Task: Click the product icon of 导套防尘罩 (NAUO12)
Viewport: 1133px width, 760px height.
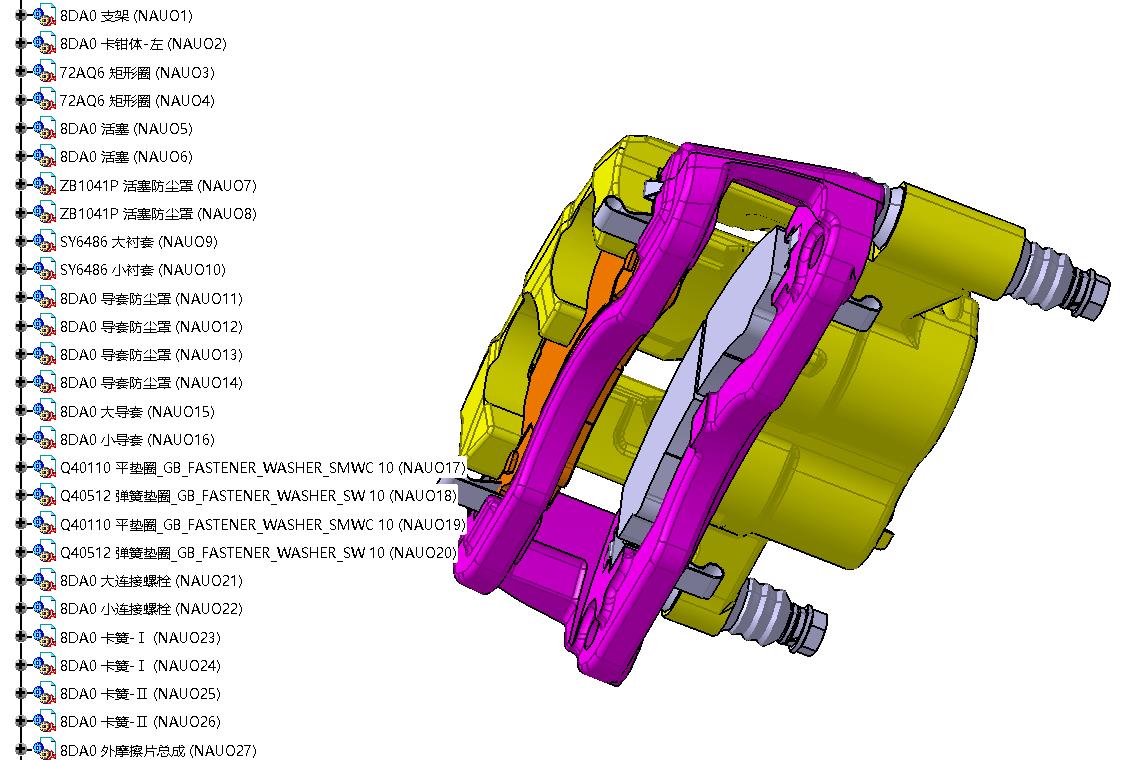Action: click(44, 327)
